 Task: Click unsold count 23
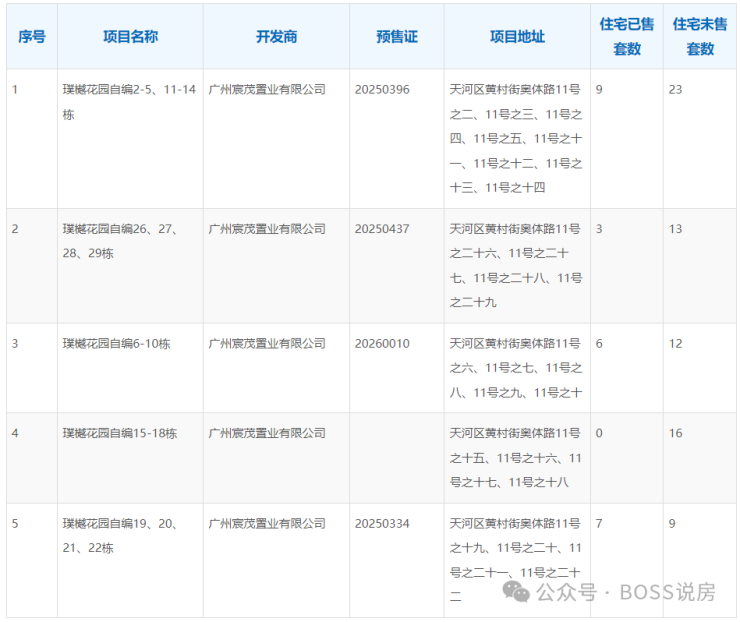[675, 90]
